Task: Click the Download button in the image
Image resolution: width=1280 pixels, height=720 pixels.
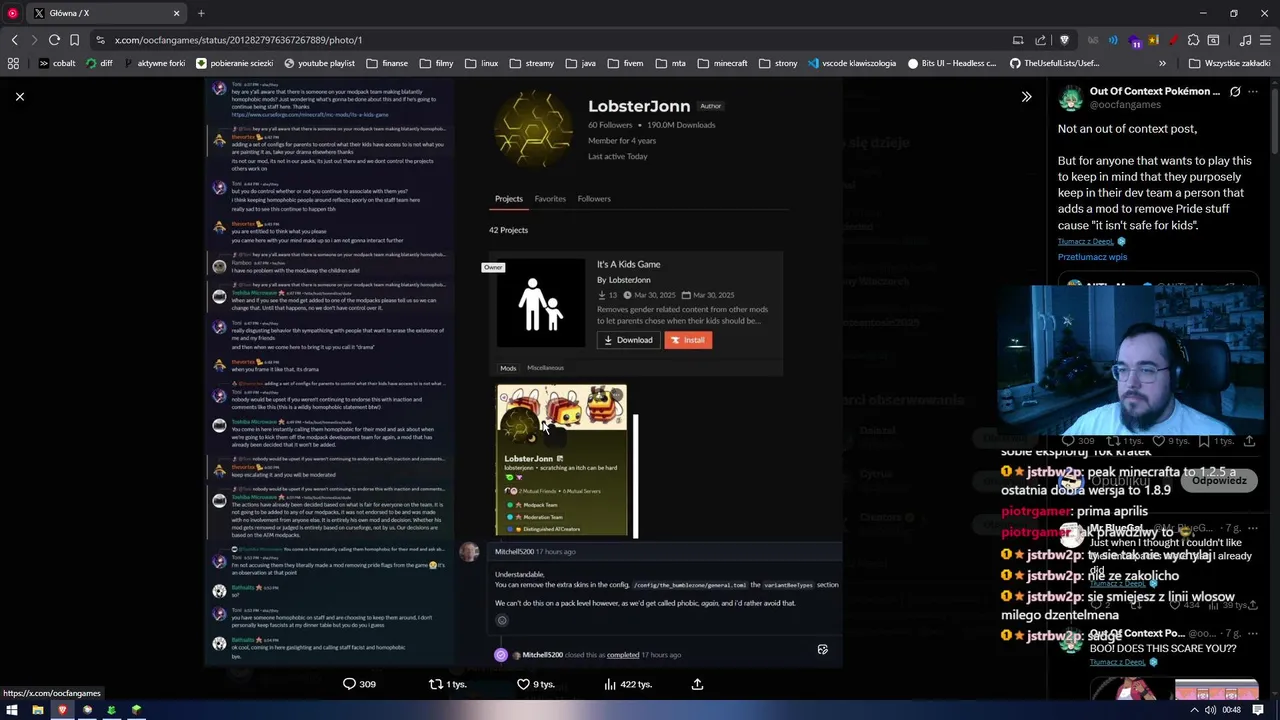Action: (628, 340)
